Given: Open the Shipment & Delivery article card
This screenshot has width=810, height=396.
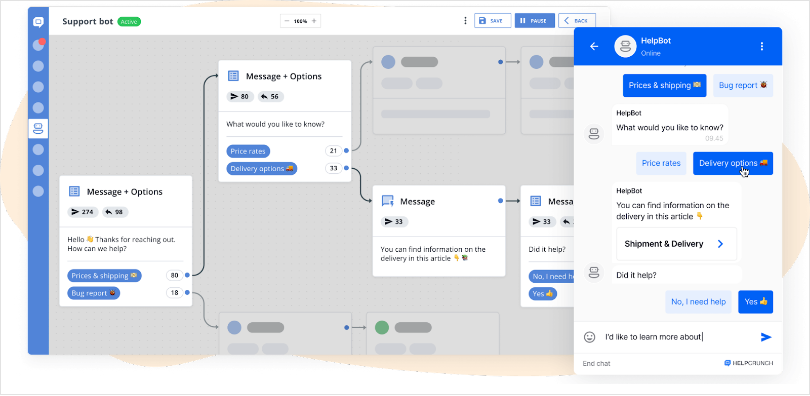Looking at the screenshot, I should click(677, 244).
